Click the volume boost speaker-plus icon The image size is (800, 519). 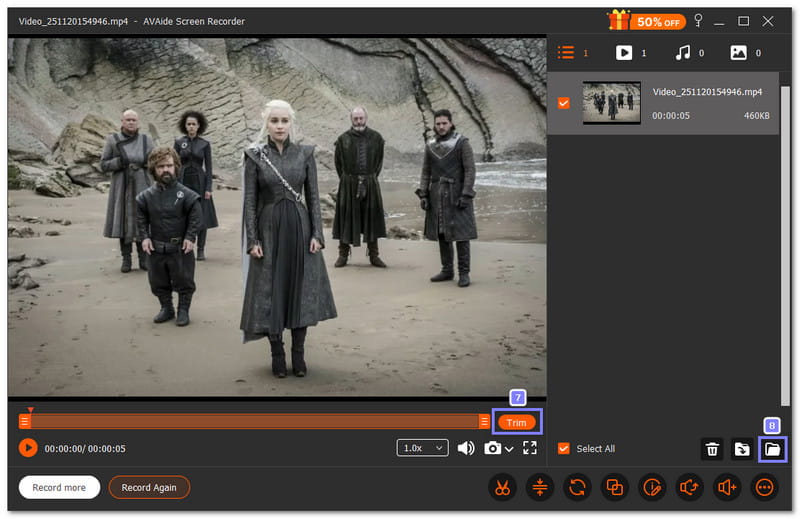(x=727, y=488)
